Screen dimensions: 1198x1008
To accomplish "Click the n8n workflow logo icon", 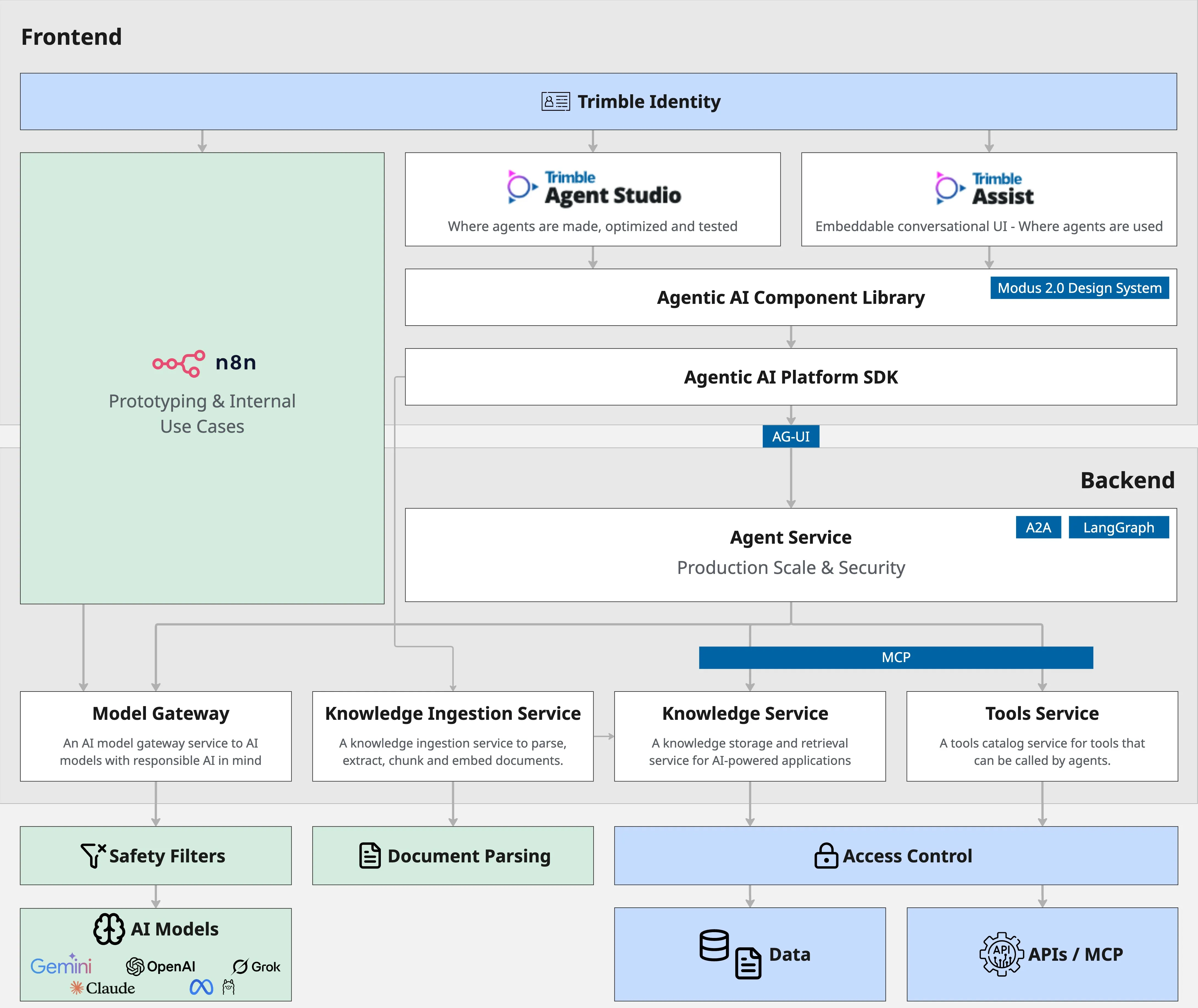I will (178, 363).
